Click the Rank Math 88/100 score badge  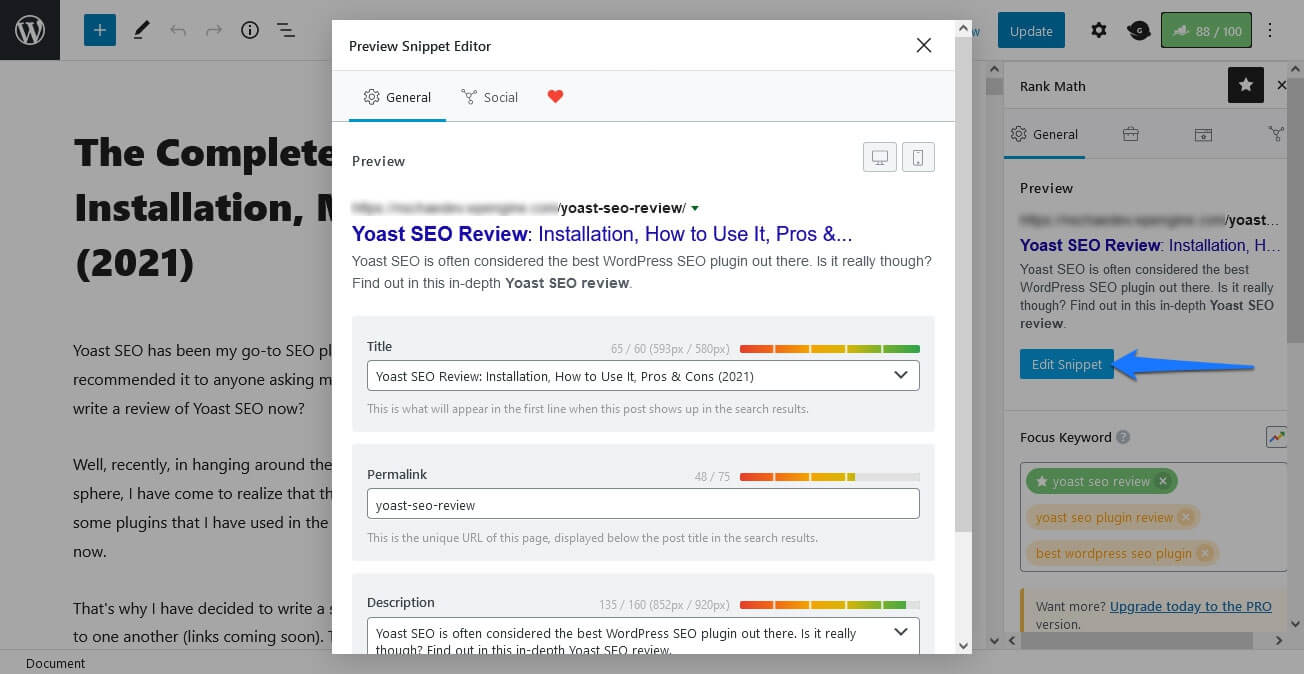click(1205, 30)
